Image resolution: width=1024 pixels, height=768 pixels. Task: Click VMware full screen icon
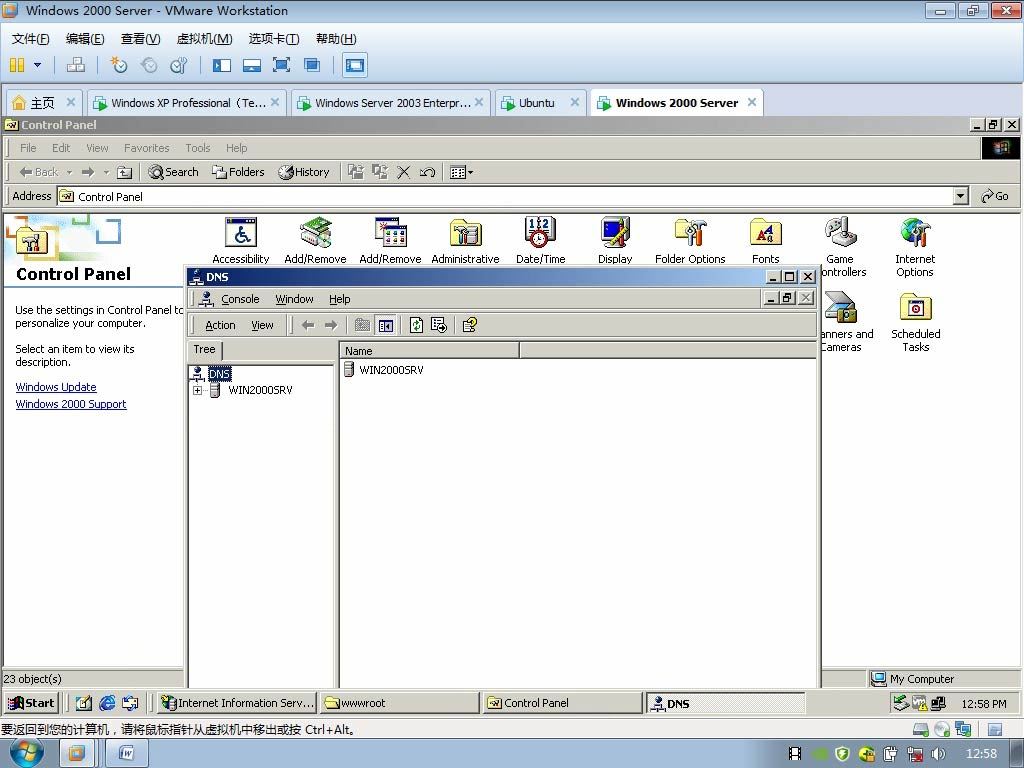click(x=281, y=65)
